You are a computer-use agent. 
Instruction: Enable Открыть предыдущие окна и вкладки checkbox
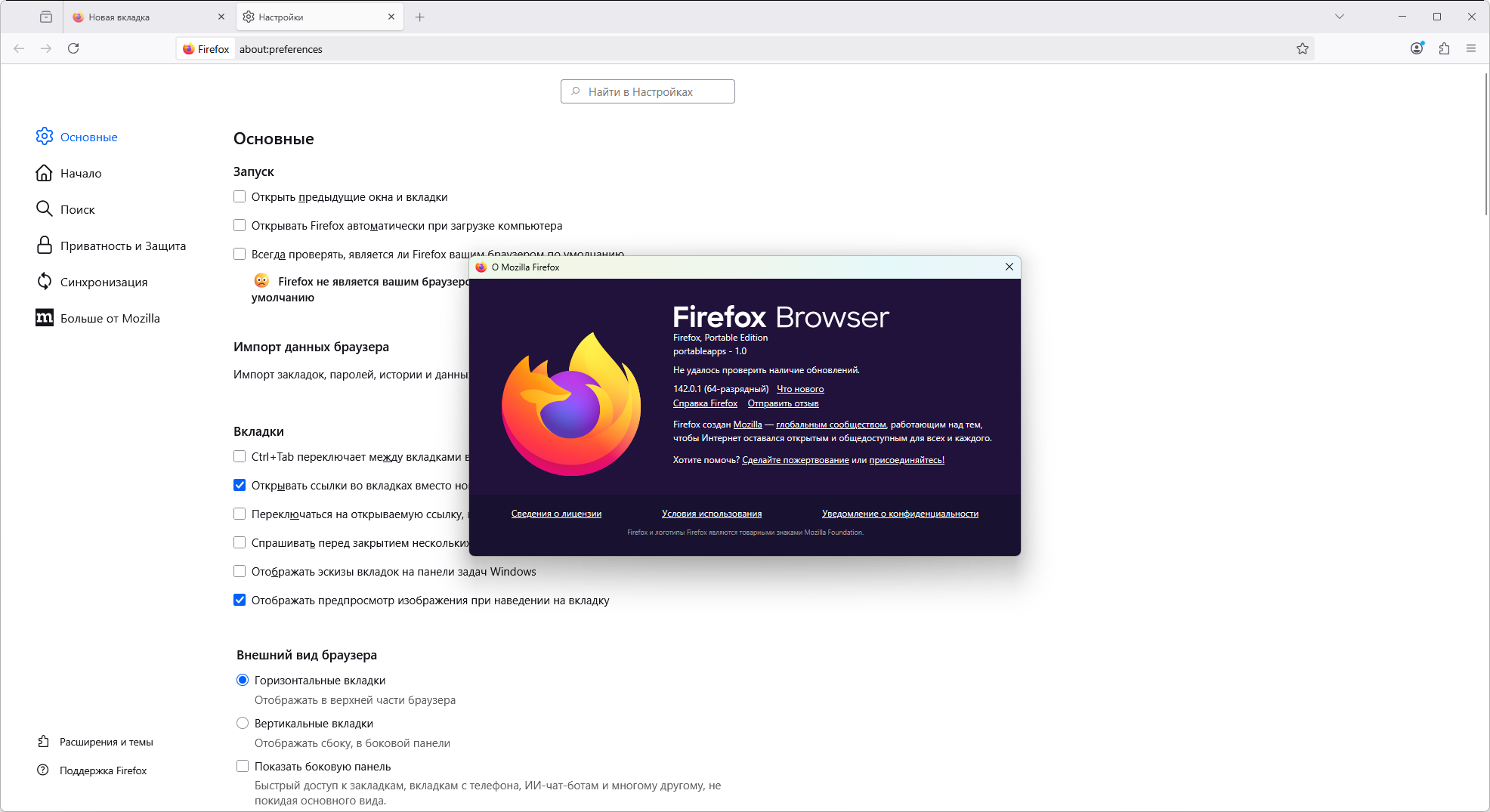[x=240, y=196]
